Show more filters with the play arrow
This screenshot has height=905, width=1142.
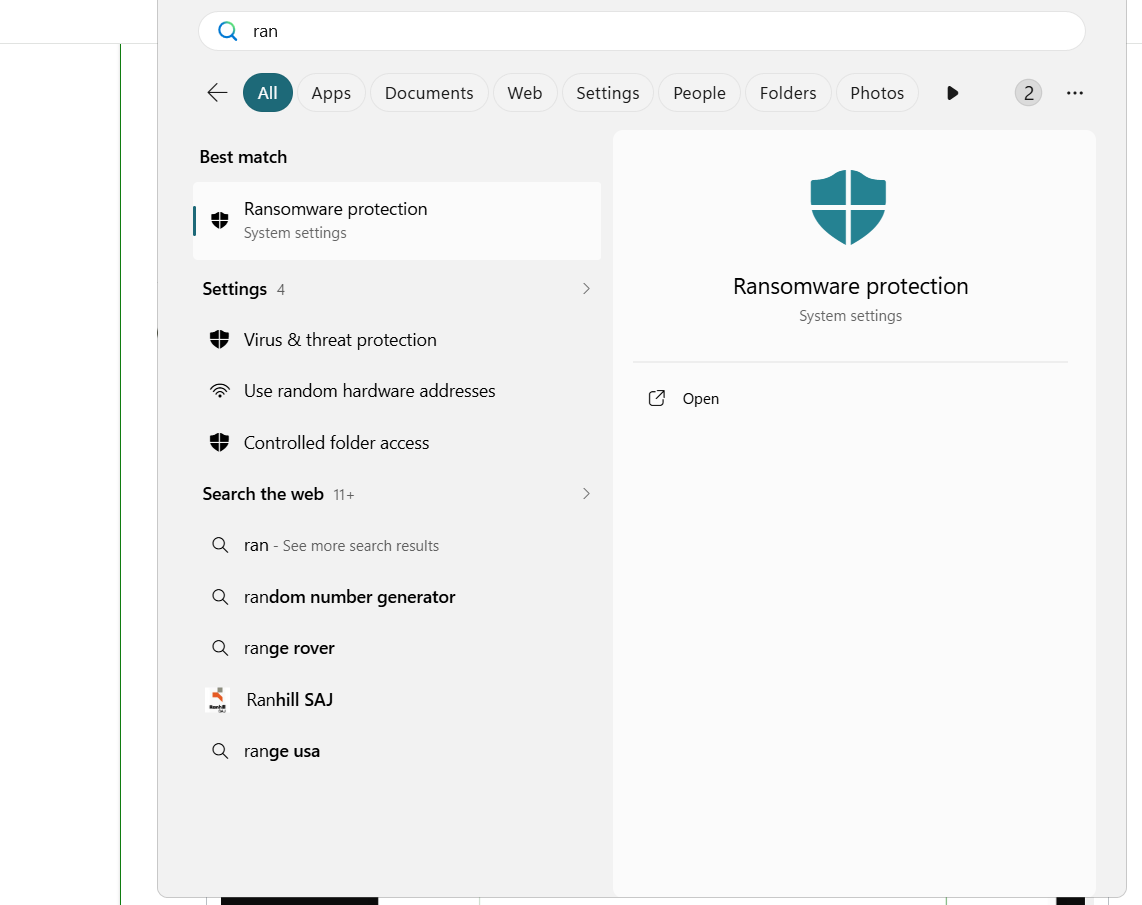[x=952, y=92]
